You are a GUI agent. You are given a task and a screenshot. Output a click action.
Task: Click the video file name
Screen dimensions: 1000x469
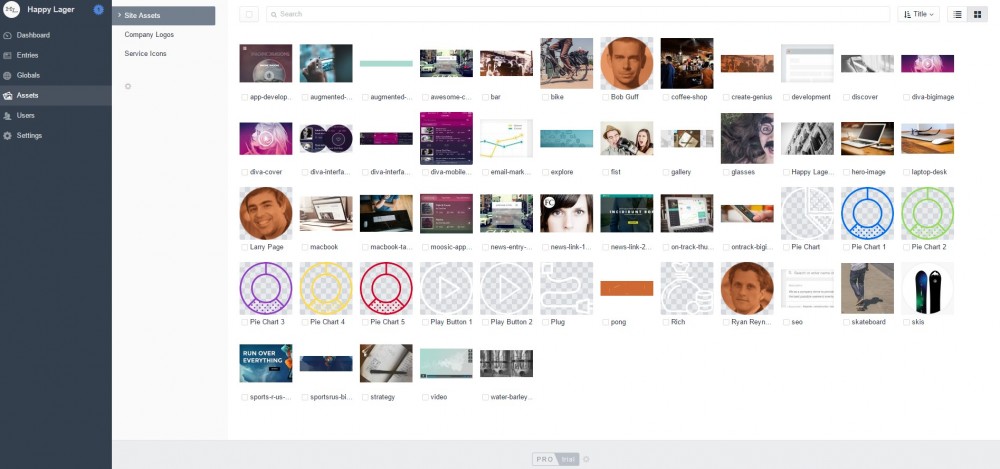click(x=439, y=397)
